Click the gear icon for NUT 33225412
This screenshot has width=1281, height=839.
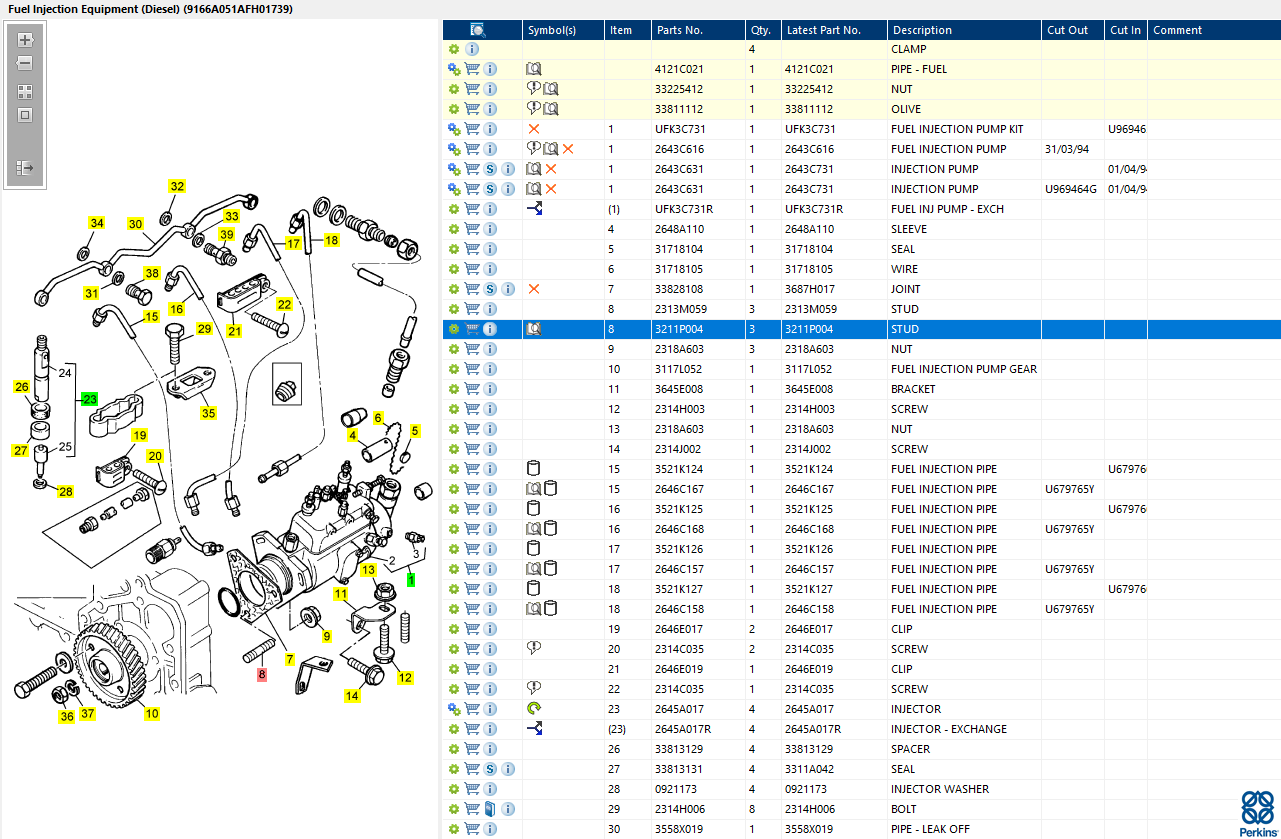coord(454,89)
